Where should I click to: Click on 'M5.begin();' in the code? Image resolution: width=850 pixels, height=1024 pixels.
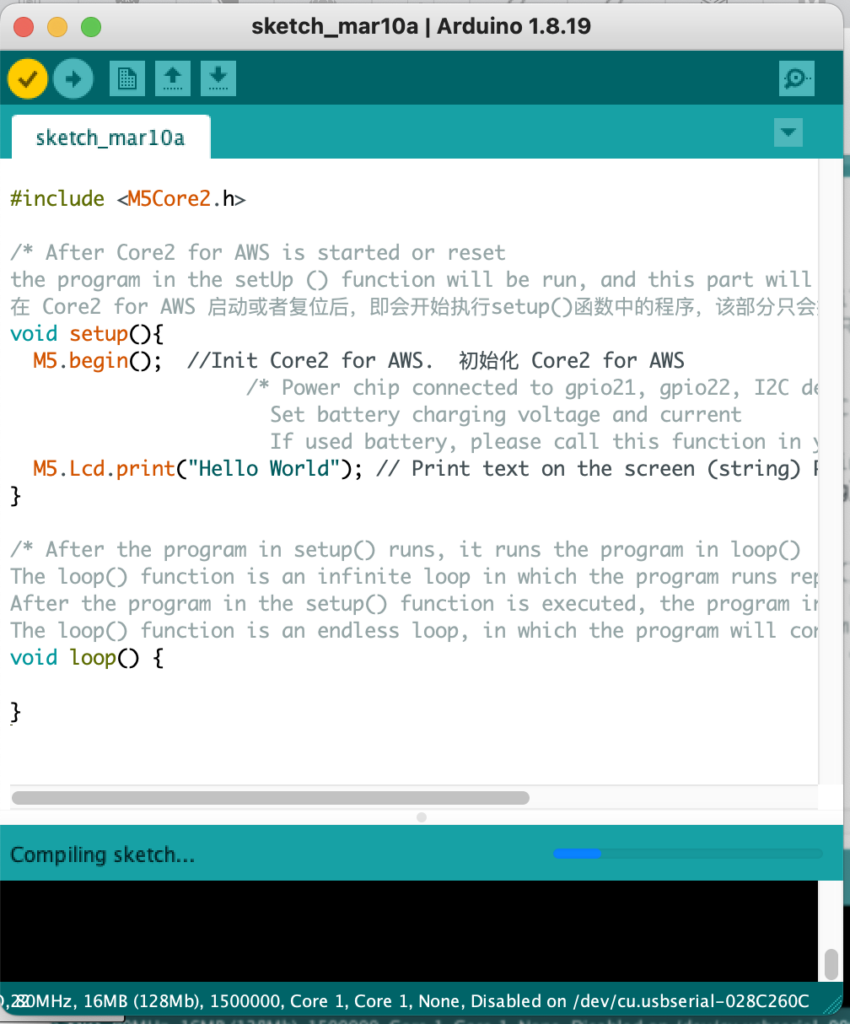97,360
